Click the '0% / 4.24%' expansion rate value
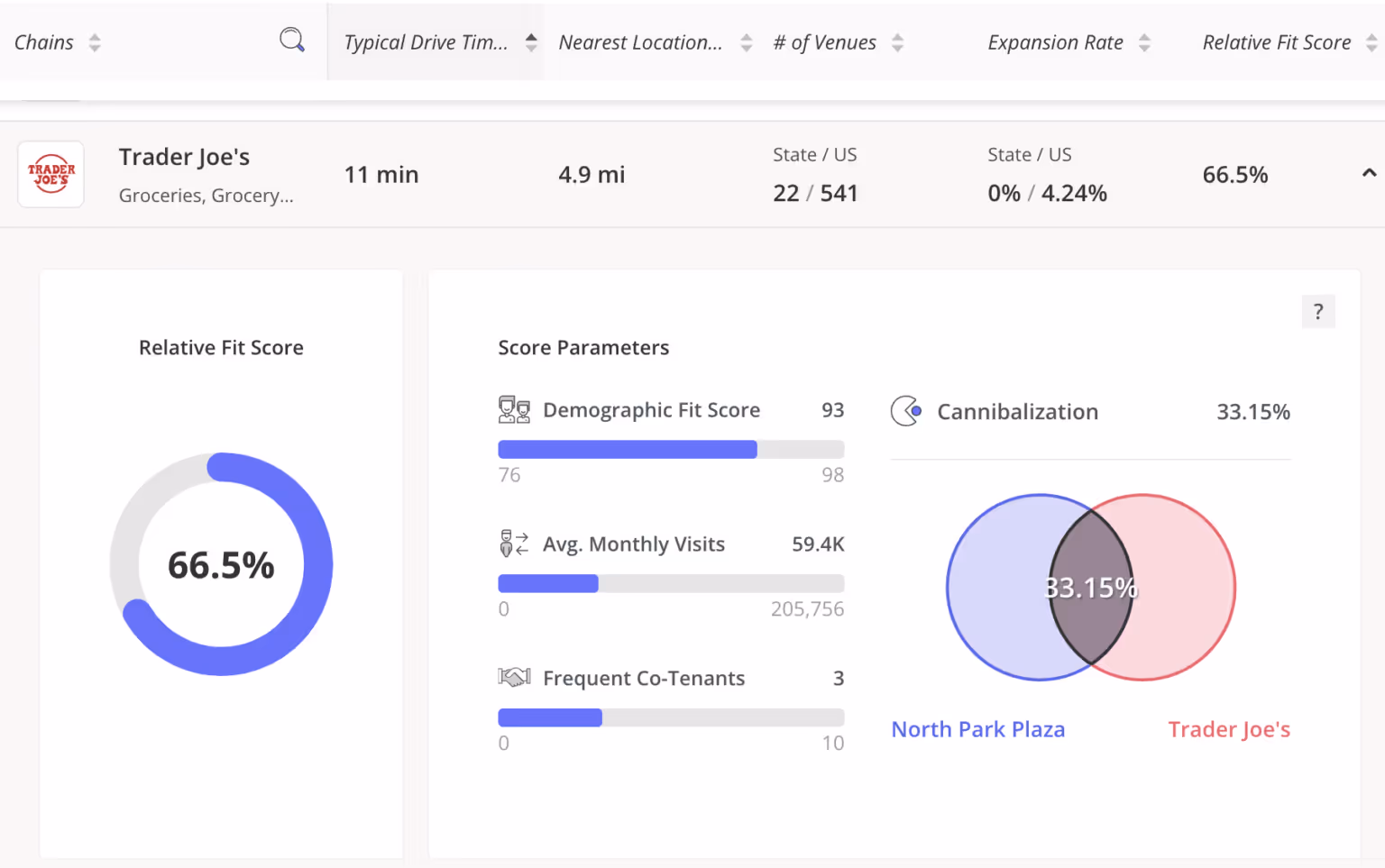Screen dimensions: 1385x868 point(1047,193)
